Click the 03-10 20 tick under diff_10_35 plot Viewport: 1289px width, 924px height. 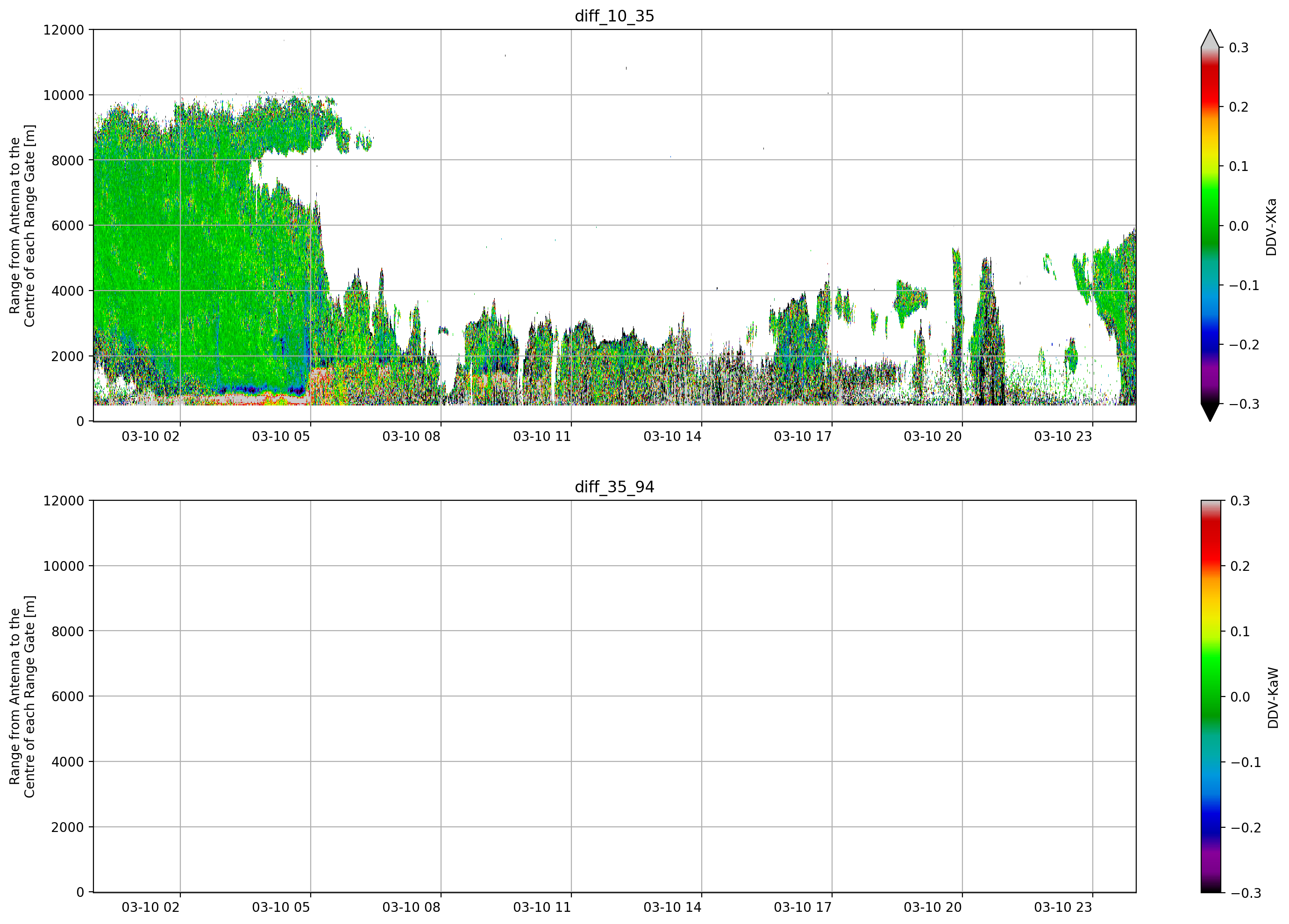(x=933, y=436)
